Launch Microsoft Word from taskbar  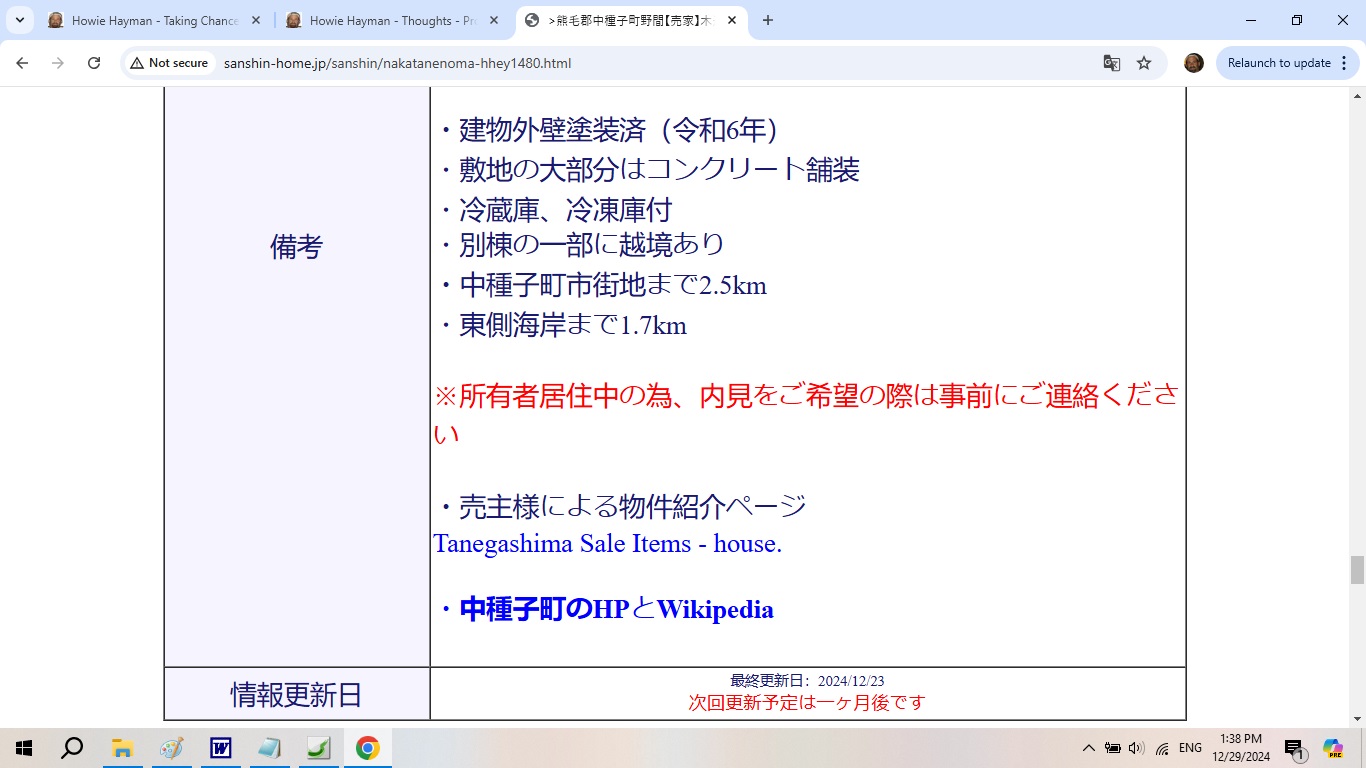(220, 748)
